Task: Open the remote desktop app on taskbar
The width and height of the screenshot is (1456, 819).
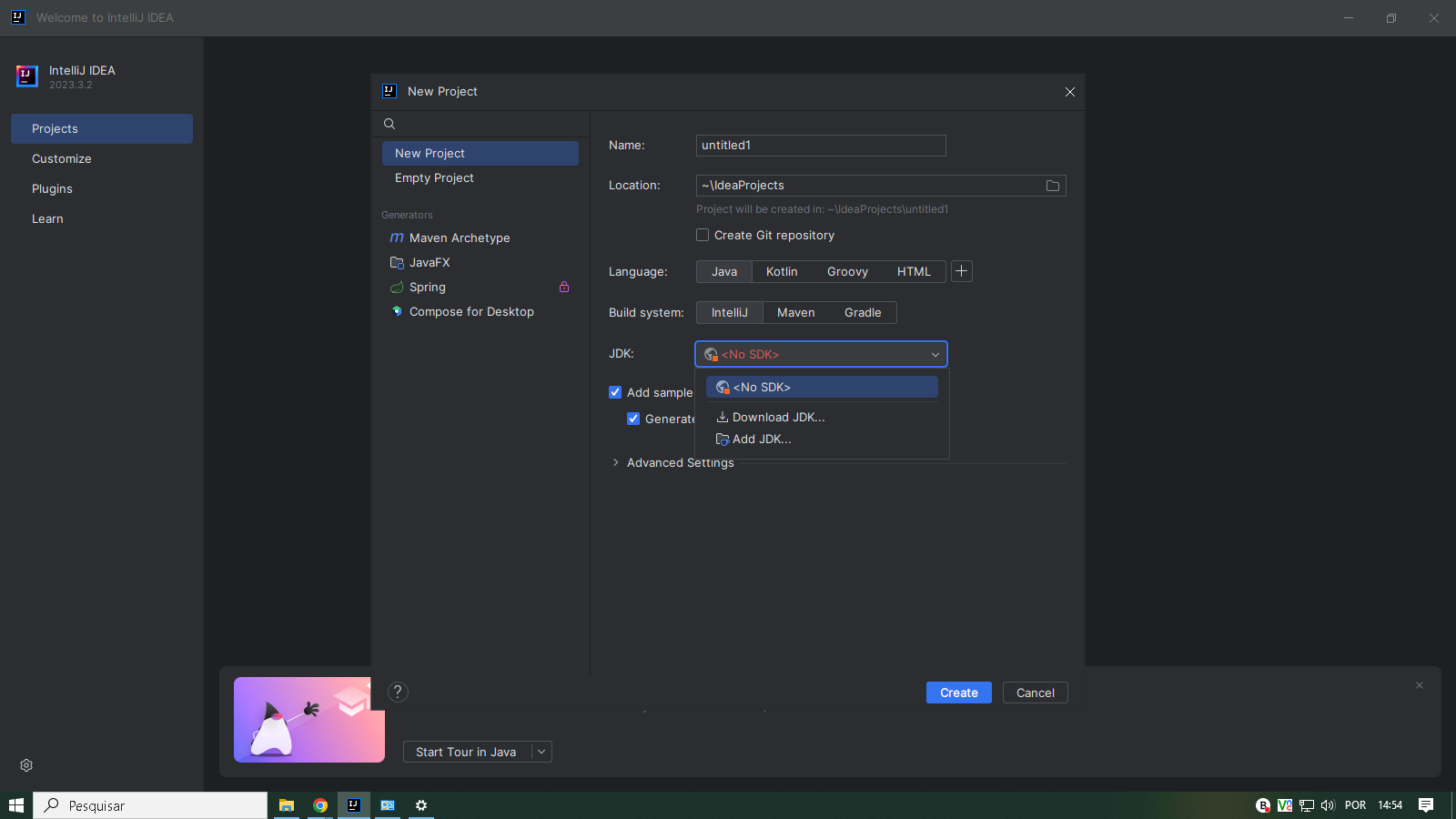Action: pos(388,805)
